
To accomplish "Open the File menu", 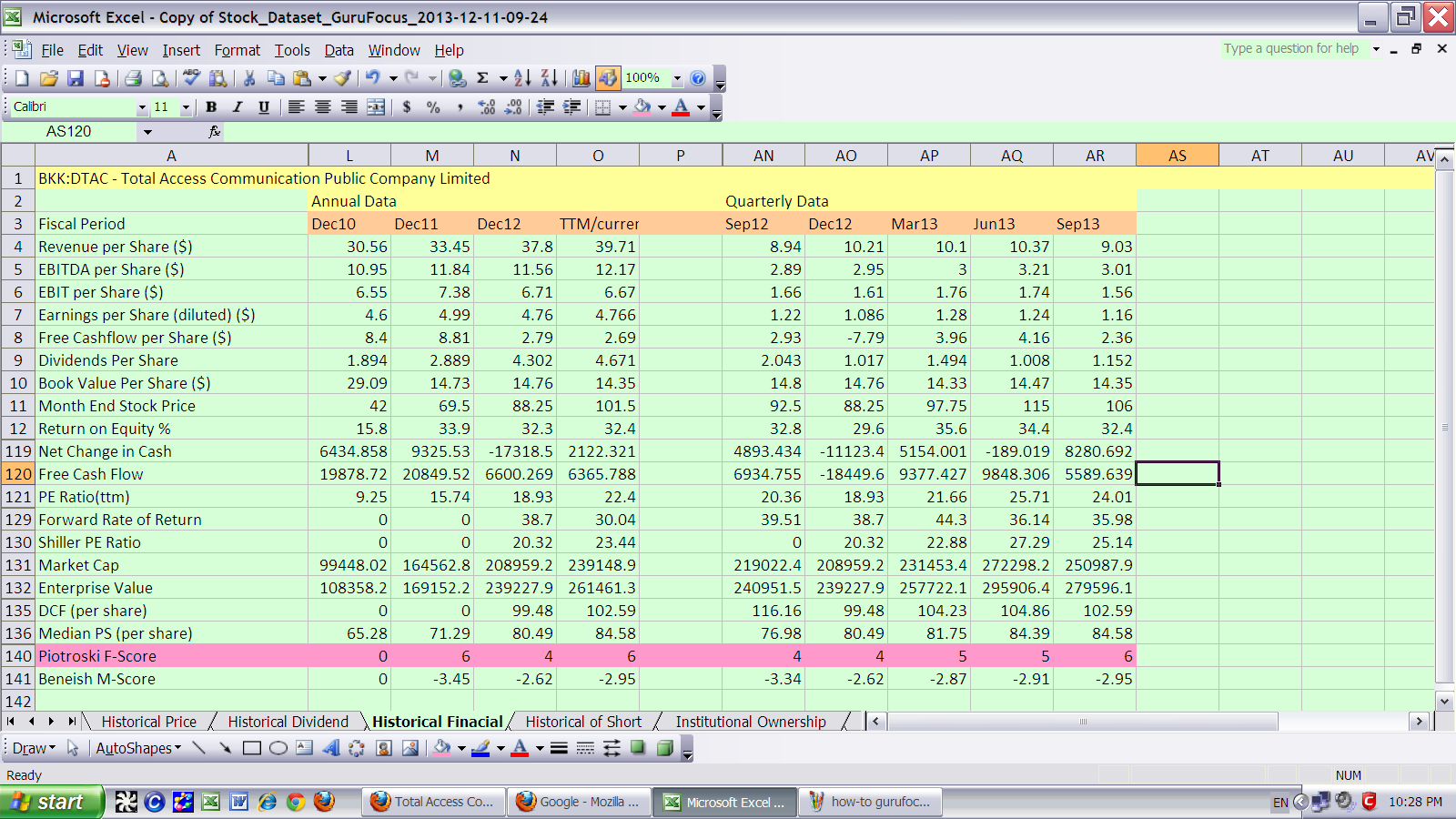I will point(53,50).
